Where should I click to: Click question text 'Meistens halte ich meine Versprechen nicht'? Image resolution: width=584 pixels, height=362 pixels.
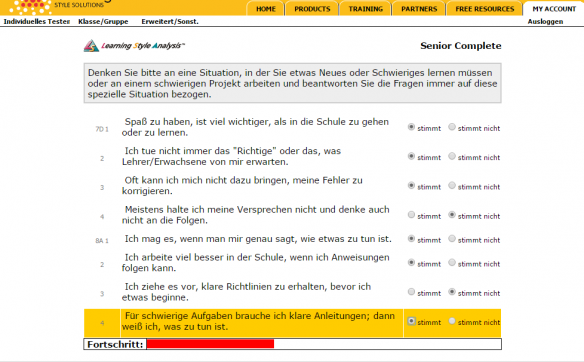(x=256, y=215)
